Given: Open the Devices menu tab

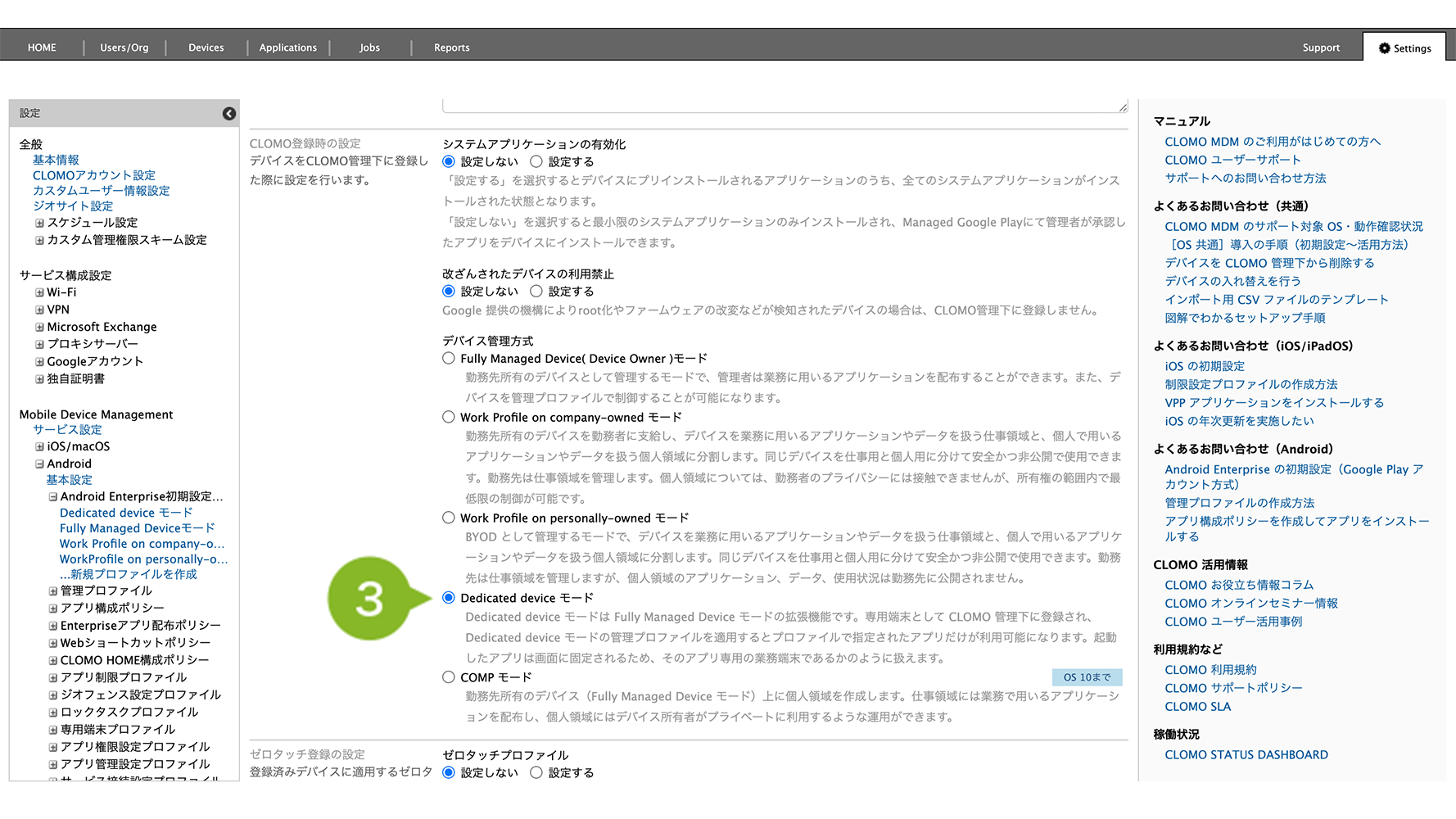Looking at the screenshot, I should click(206, 48).
